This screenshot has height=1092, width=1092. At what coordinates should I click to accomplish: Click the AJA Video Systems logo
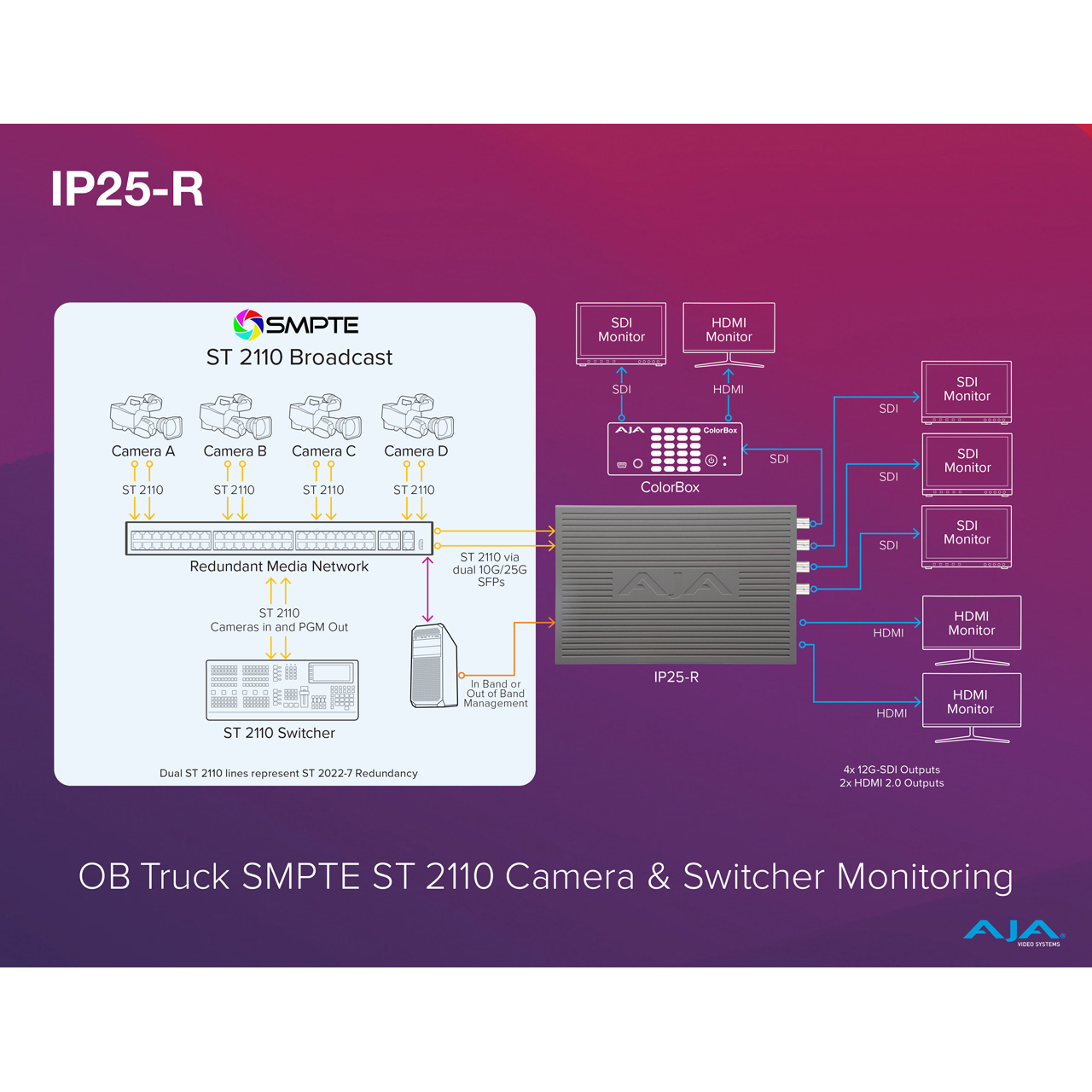coord(1014,932)
